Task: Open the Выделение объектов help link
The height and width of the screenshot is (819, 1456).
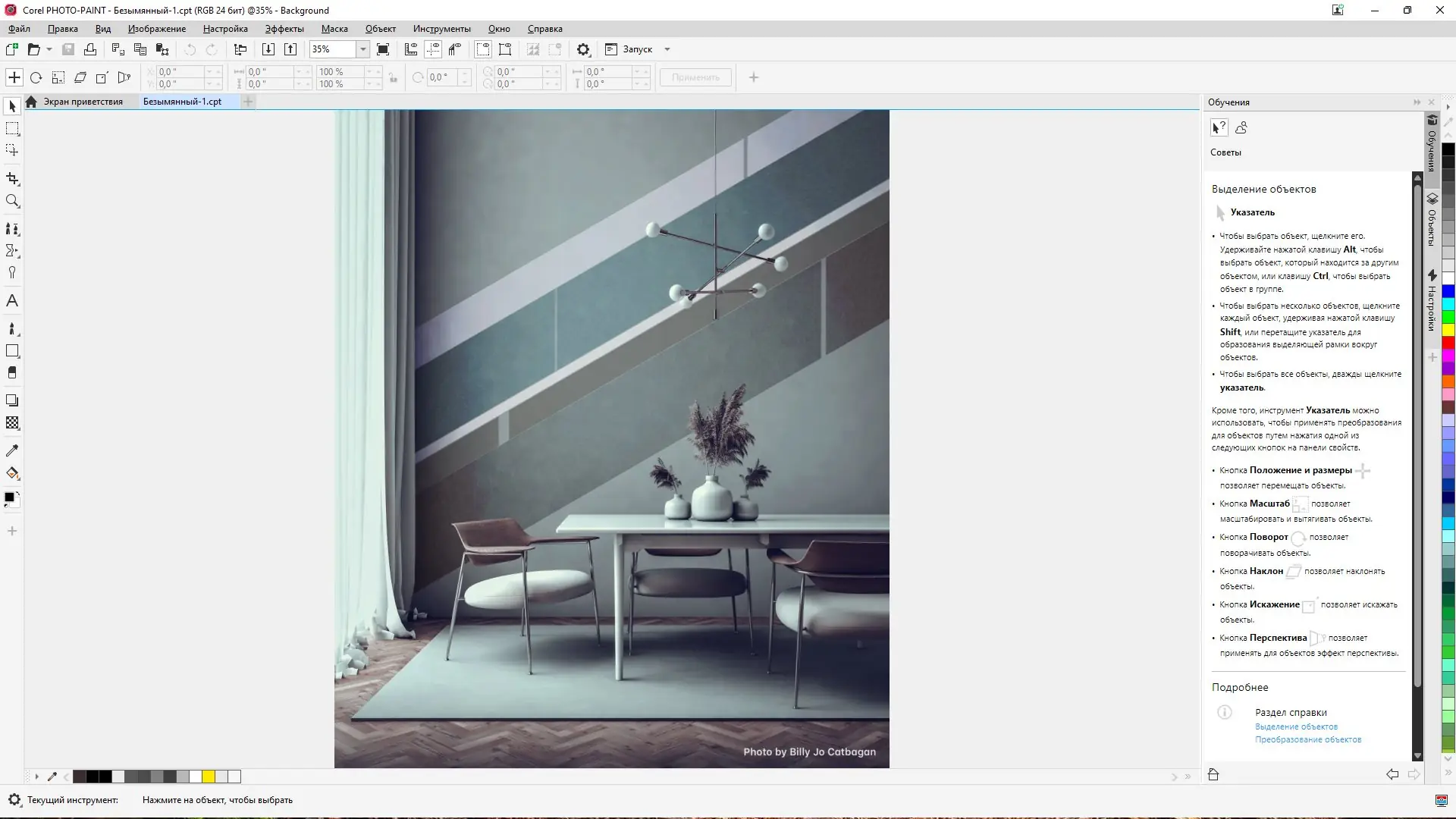Action: (x=1296, y=726)
